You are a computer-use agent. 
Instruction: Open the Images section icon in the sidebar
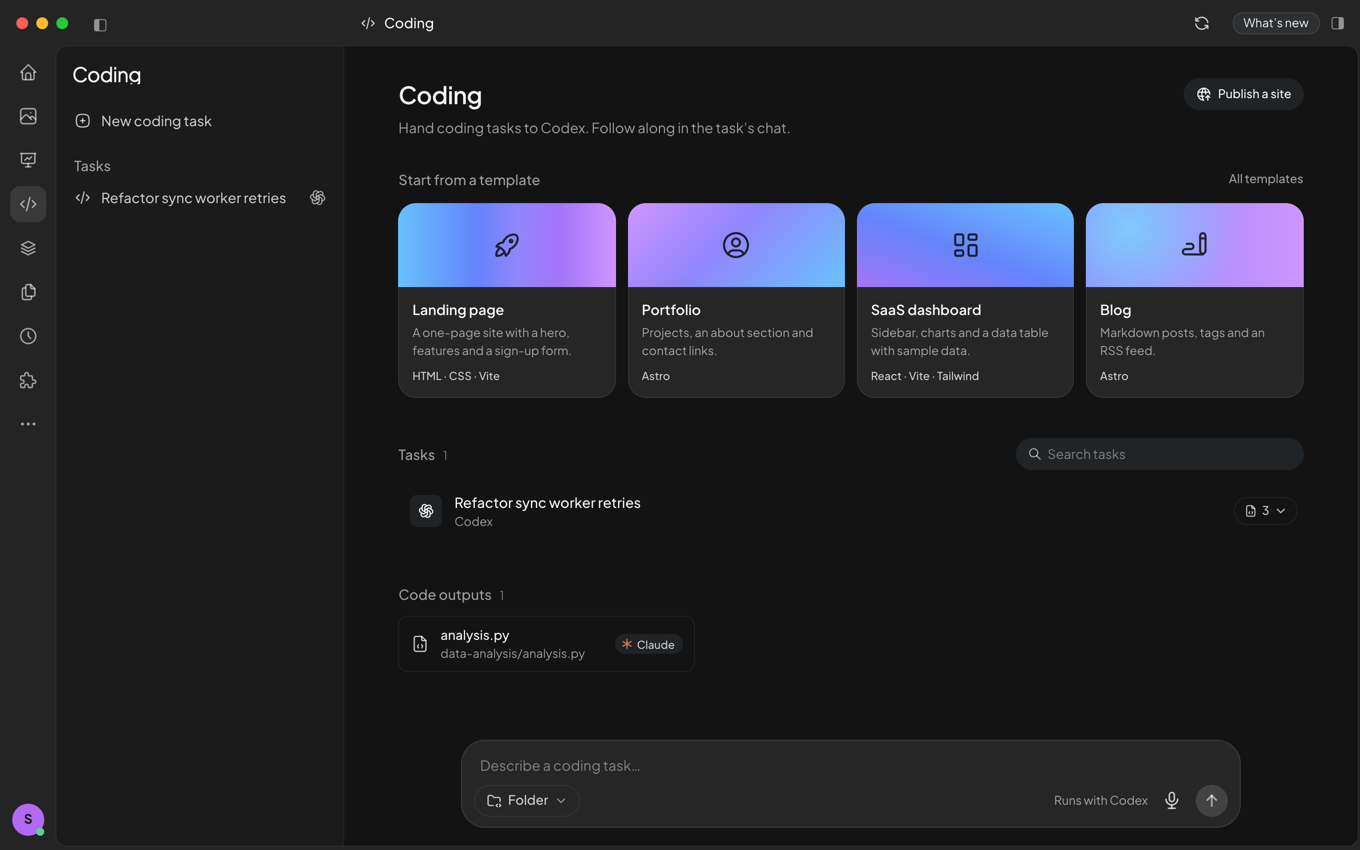tap(28, 116)
